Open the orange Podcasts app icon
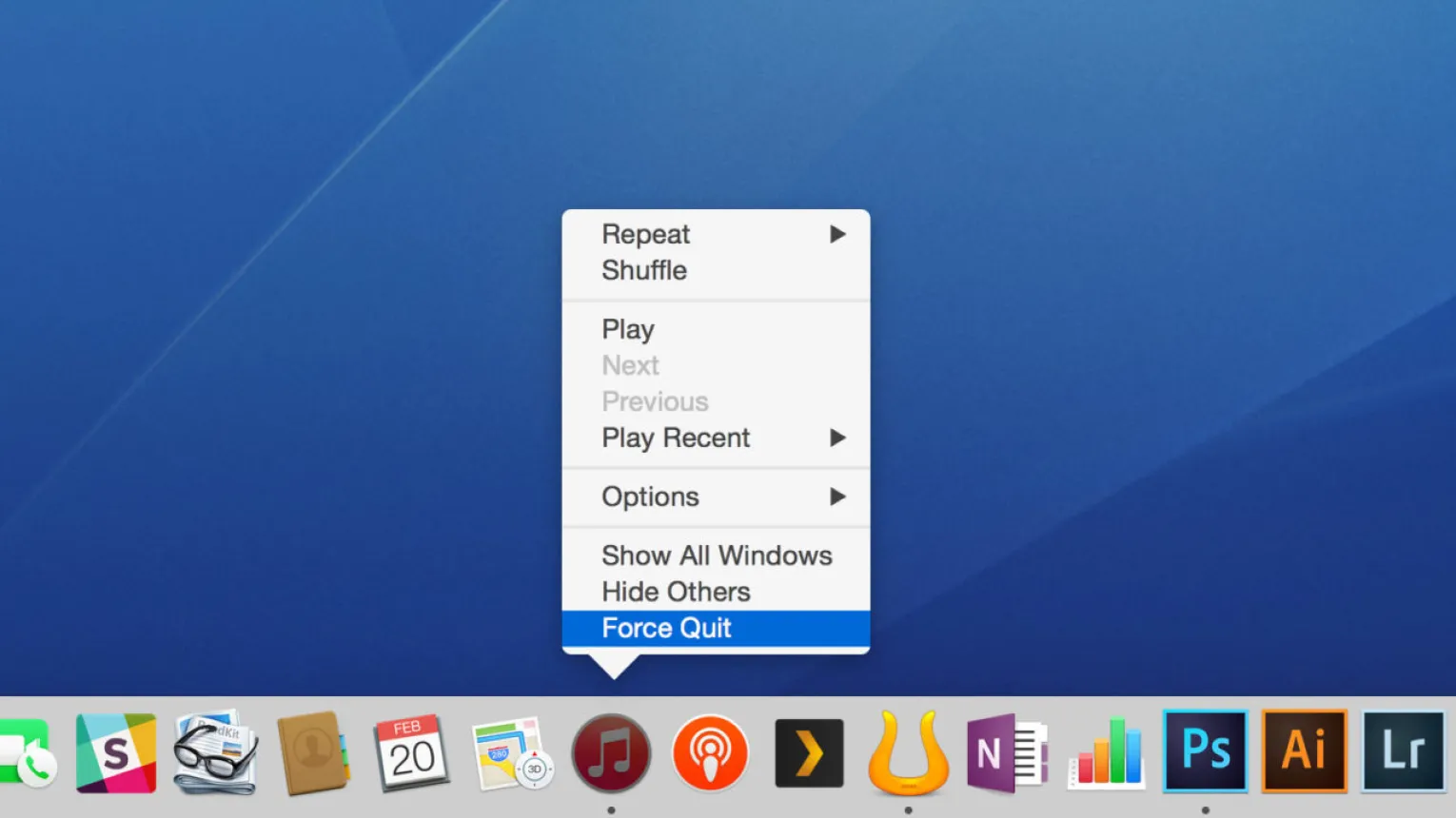Screen dimensions: 1456x818 point(710,753)
